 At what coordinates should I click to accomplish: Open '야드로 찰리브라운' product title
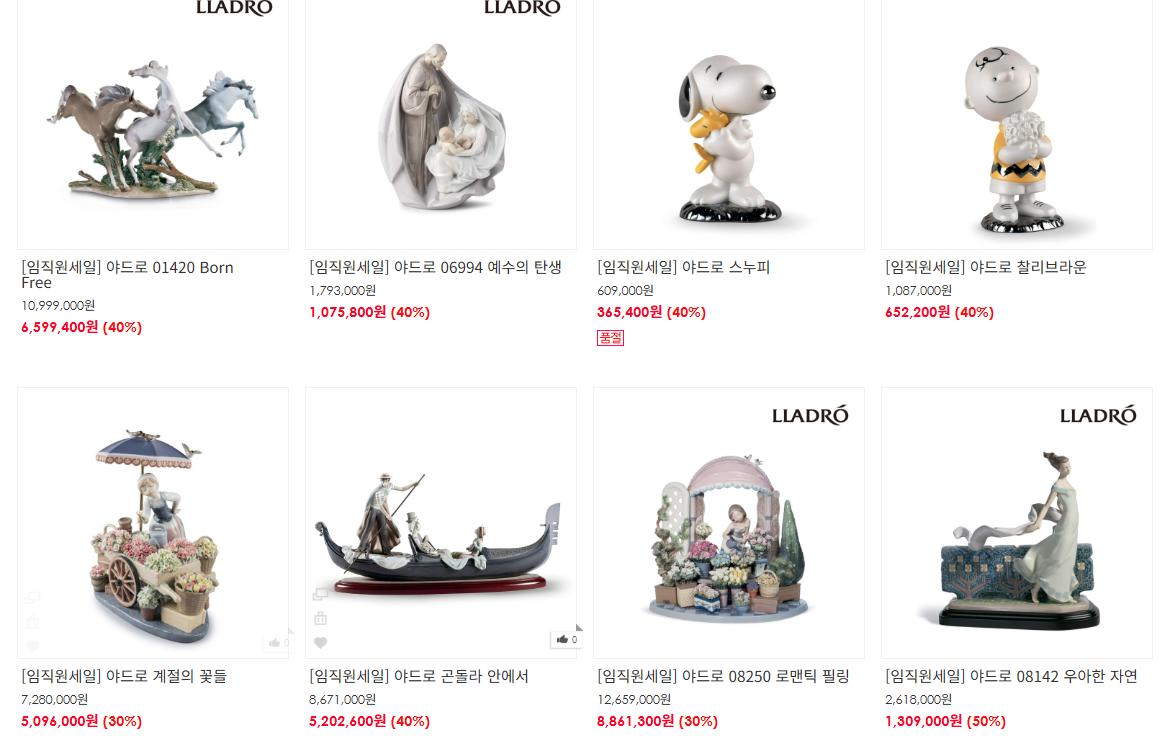pos(986,267)
